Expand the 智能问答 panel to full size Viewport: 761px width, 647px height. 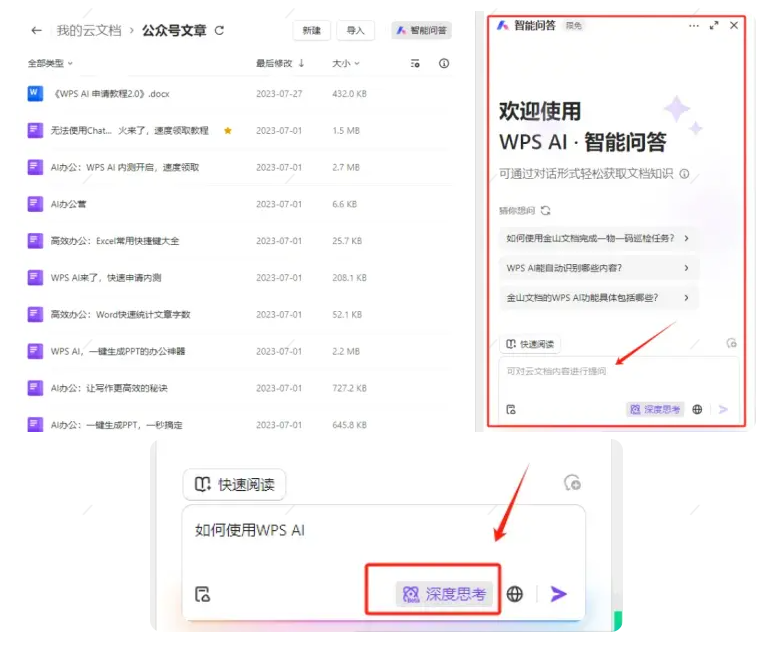pyautogui.click(x=714, y=25)
